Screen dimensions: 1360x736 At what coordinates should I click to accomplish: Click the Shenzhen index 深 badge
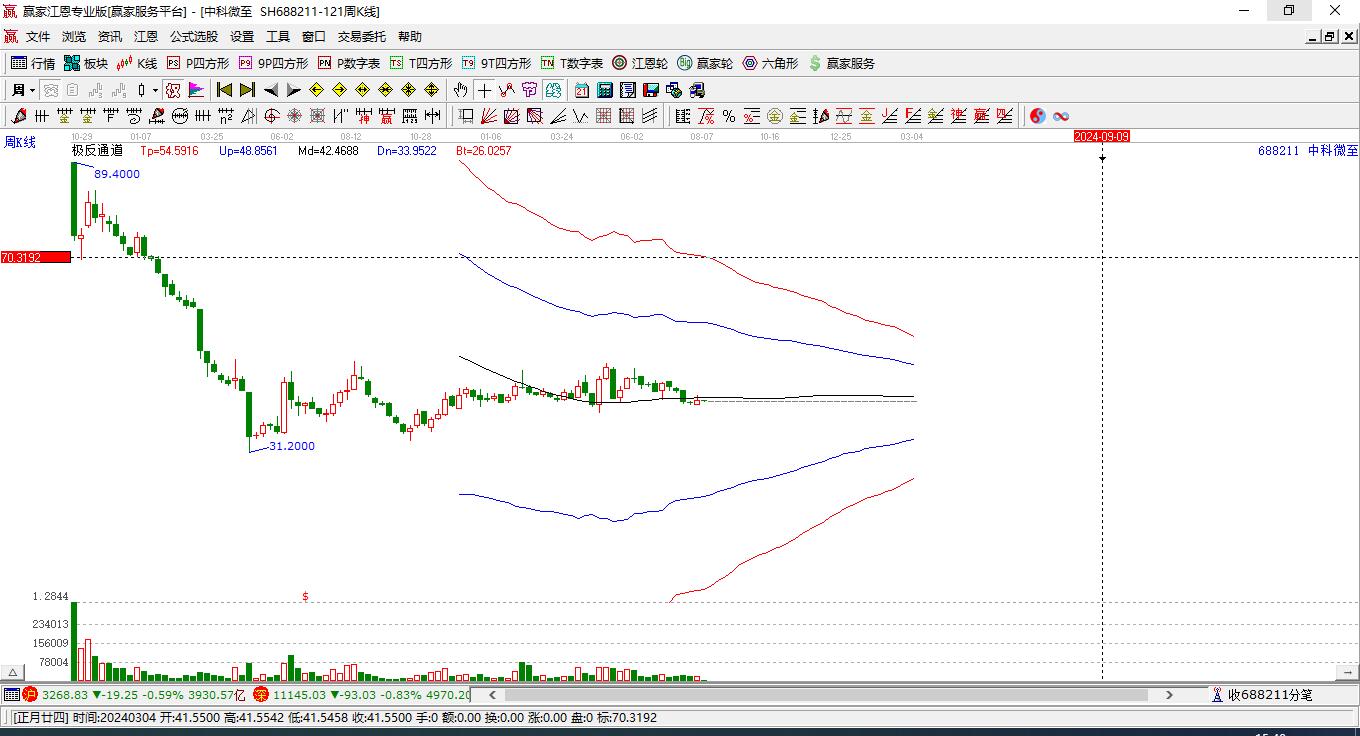click(261, 694)
